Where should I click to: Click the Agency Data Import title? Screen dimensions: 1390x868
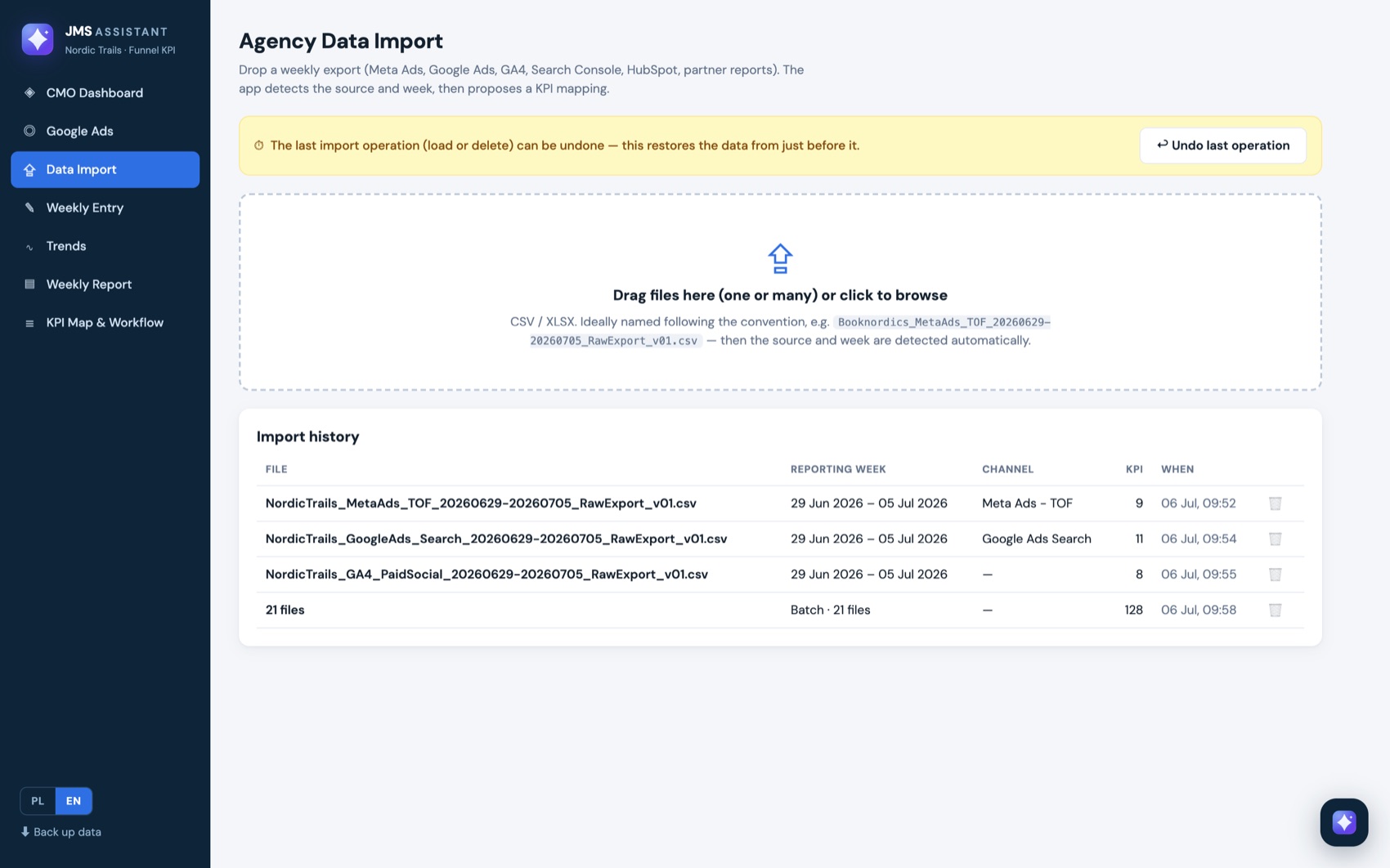pyautogui.click(x=341, y=41)
